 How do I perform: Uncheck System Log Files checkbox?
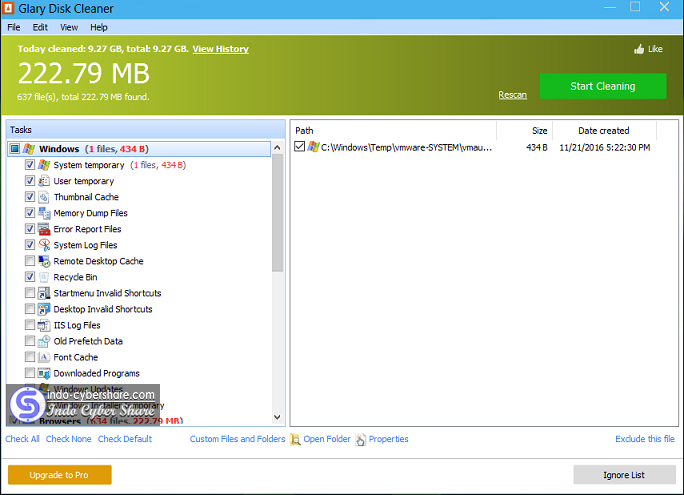coord(30,245)
